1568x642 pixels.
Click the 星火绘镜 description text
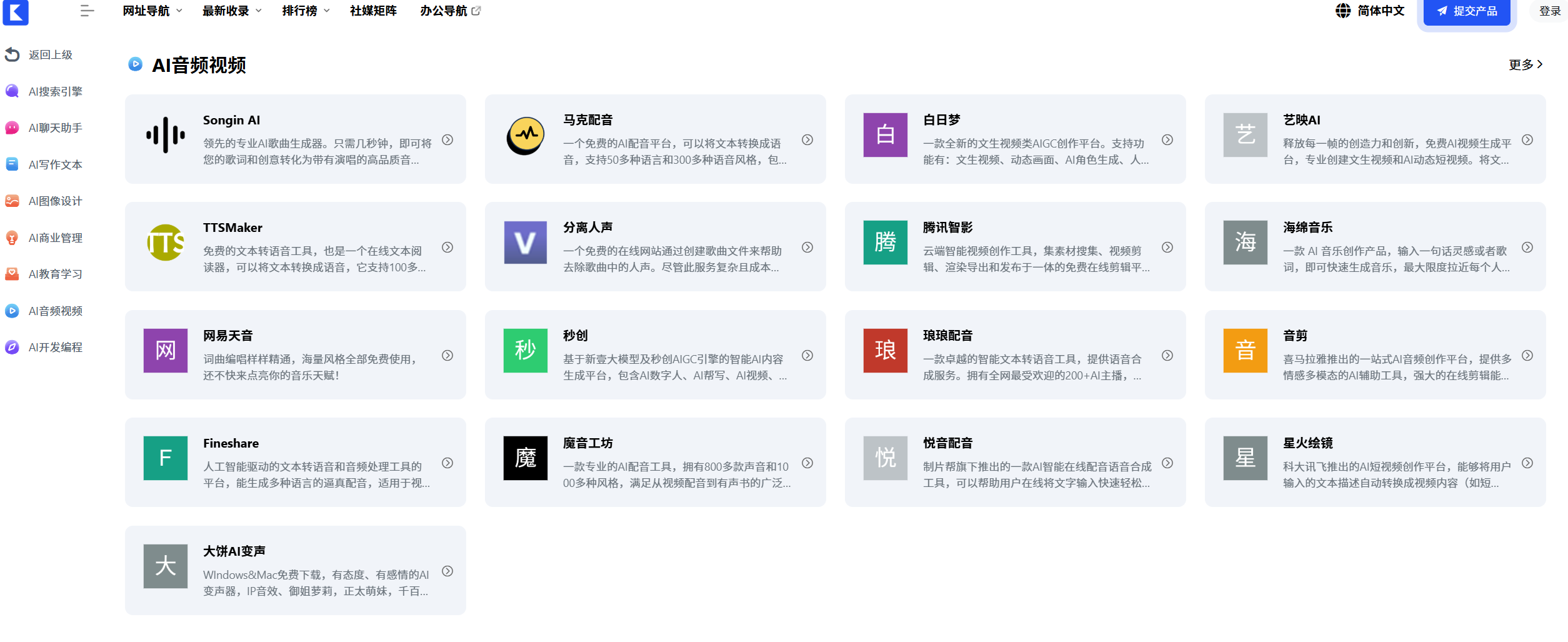(1397, 475)
